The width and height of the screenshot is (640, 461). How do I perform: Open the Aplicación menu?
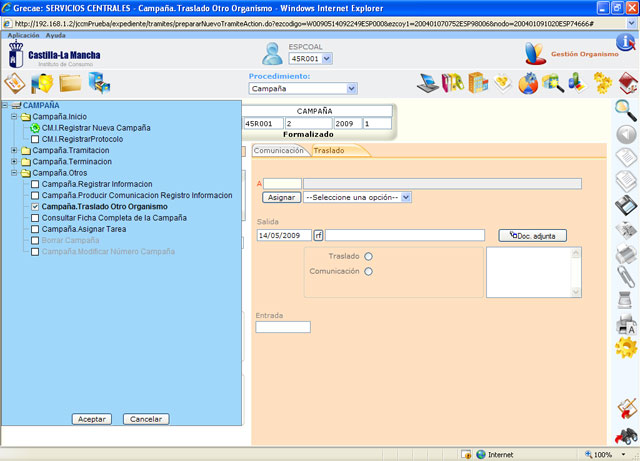pyautogui.click(x=23, y=35)
